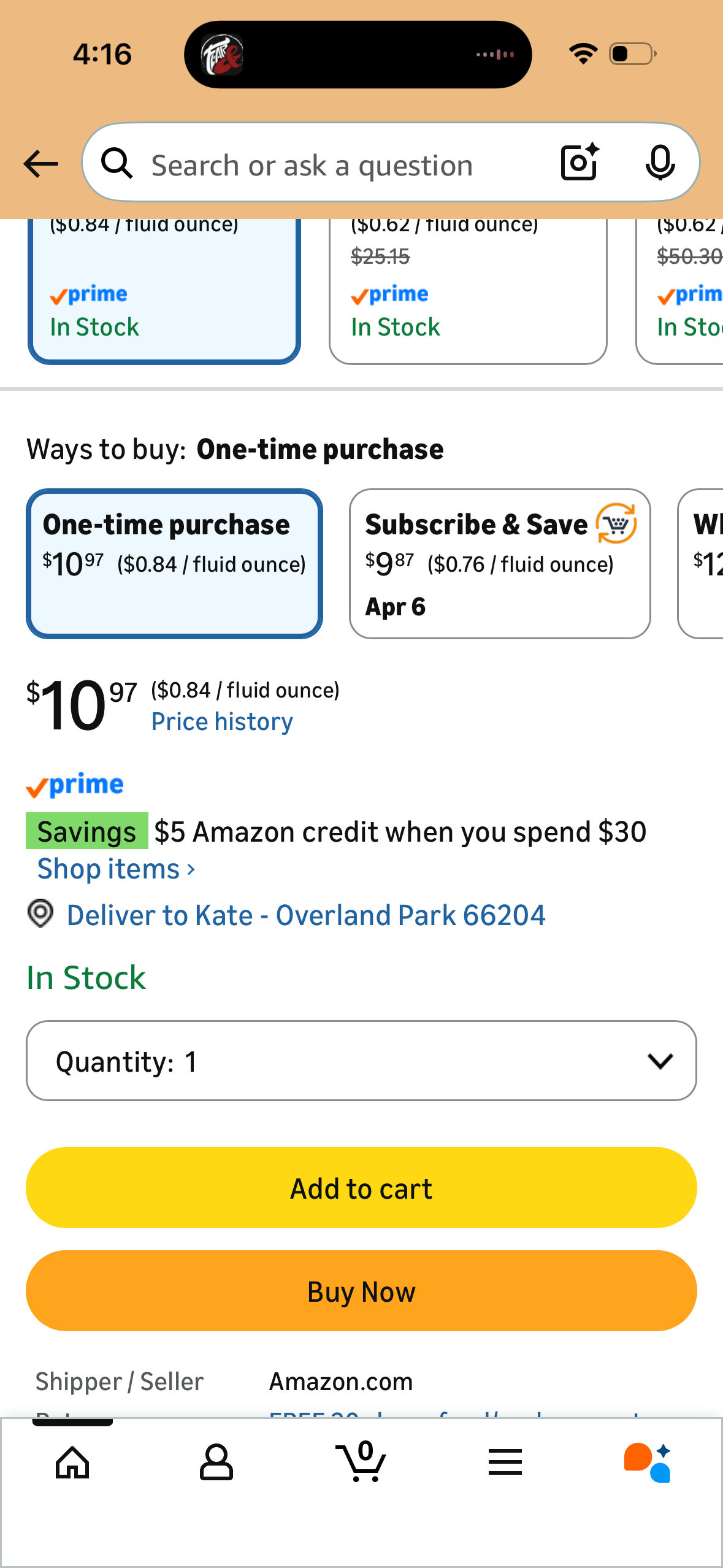
Task: Open the account profile icon
Action: click(216, 1462)
